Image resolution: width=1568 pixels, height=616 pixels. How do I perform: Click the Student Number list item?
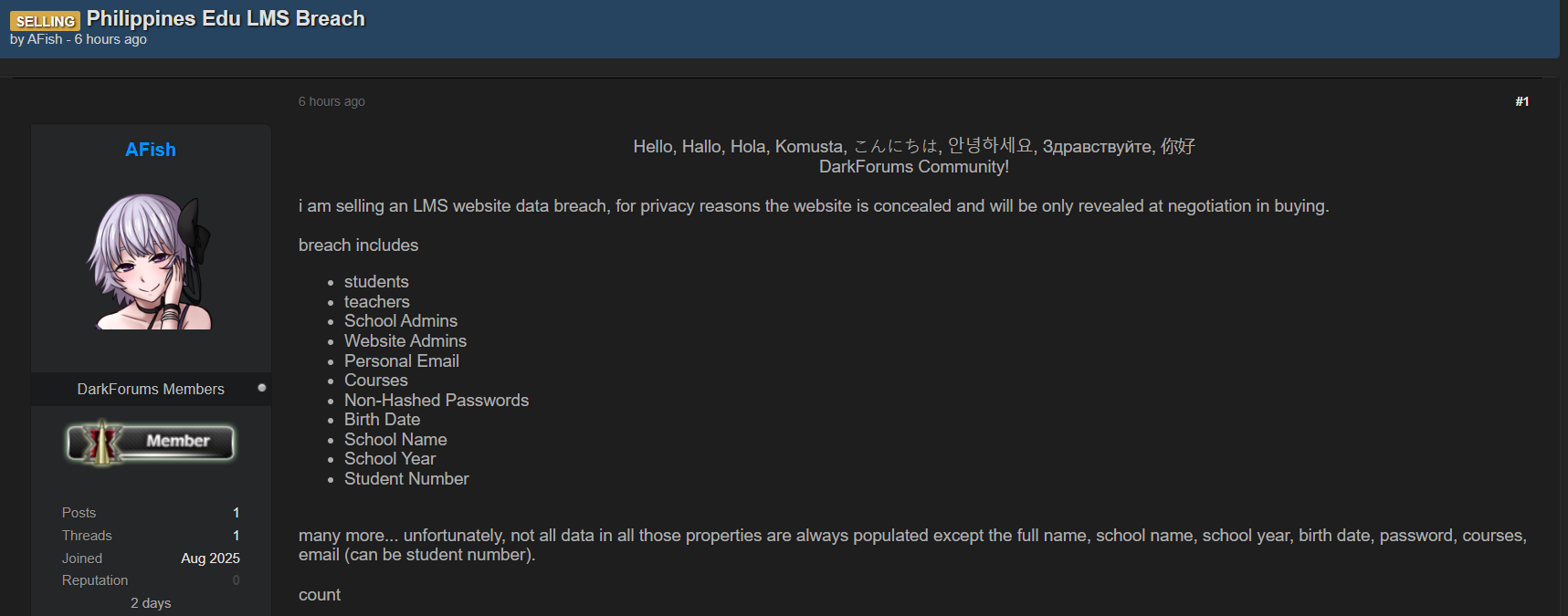(406, 478)
